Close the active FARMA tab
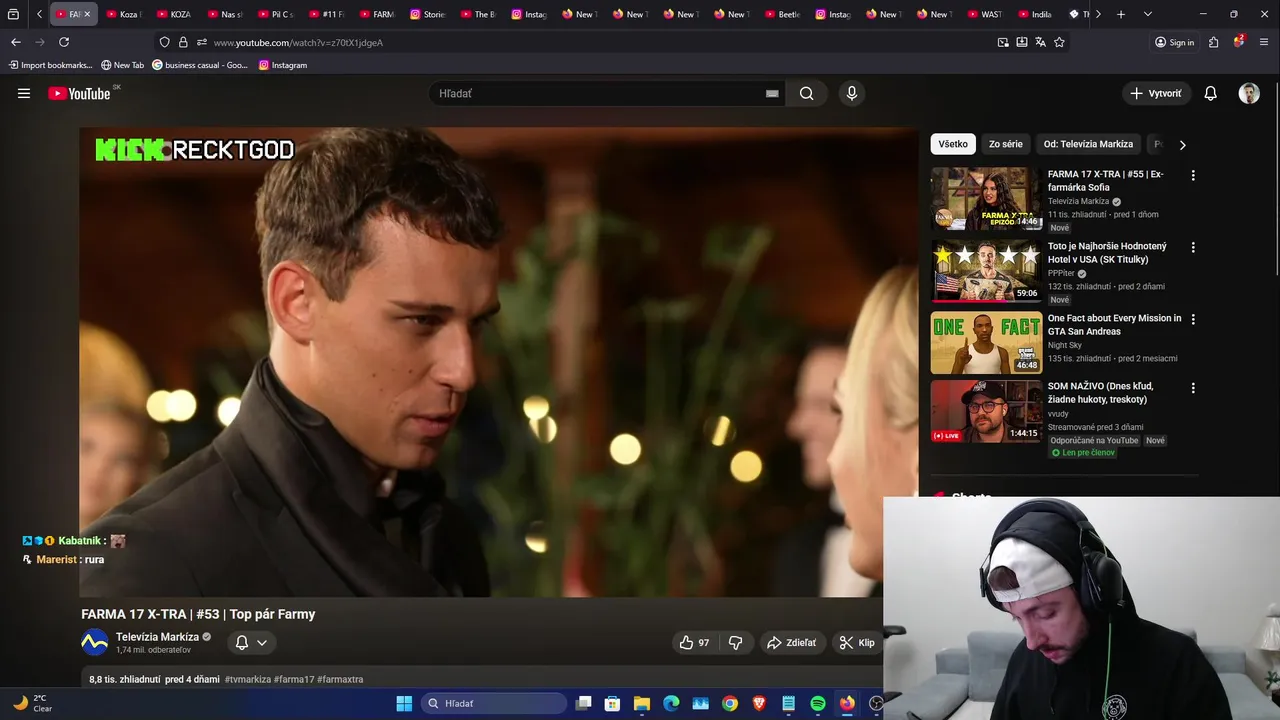1280x720 pixels. (x=87, y=14)
